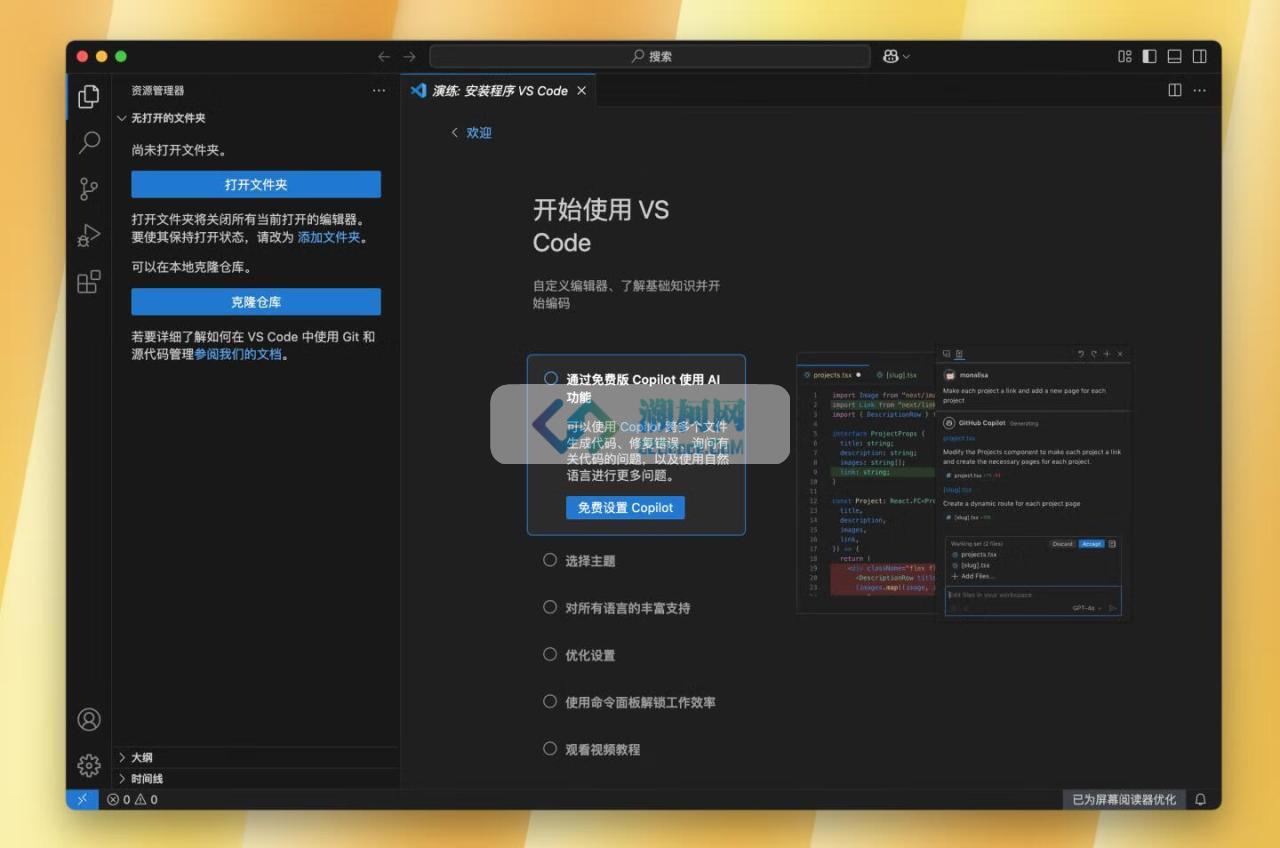Click the Copilot preview screenshot
This screenshot has height=848, width=1280.
pos(966,483)
